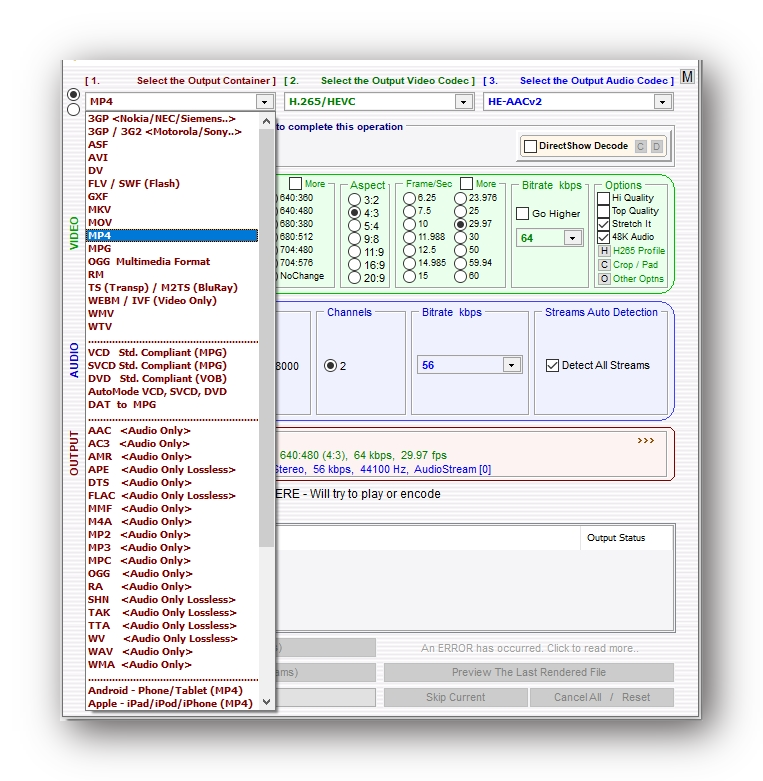The image size is (763, 781).
Task: Expand the H.265/HEVC video codec dropdown
Action: (x=463, y=102)
